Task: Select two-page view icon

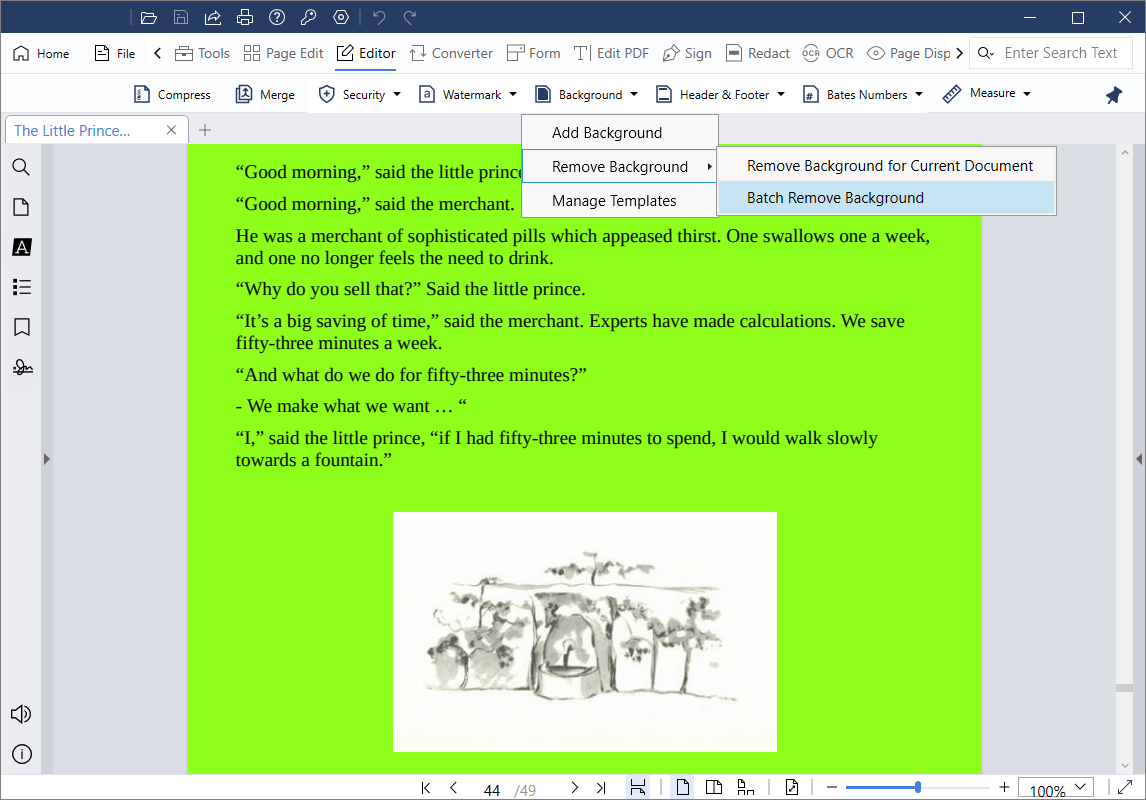Action: click(714, 787)
